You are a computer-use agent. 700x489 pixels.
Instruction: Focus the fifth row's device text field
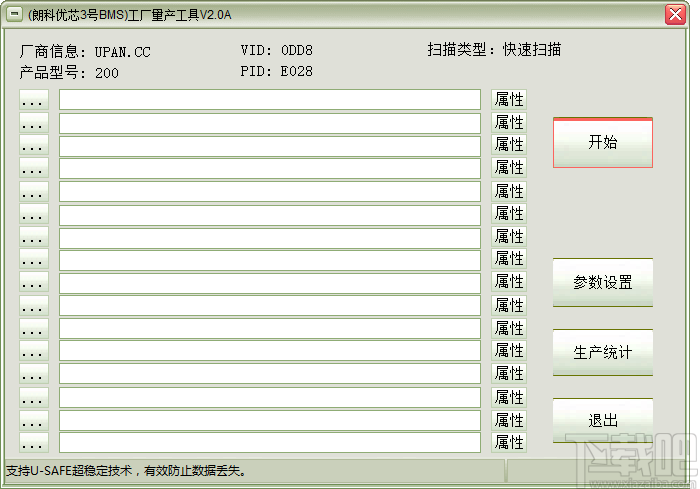click(x=270, y=192)
